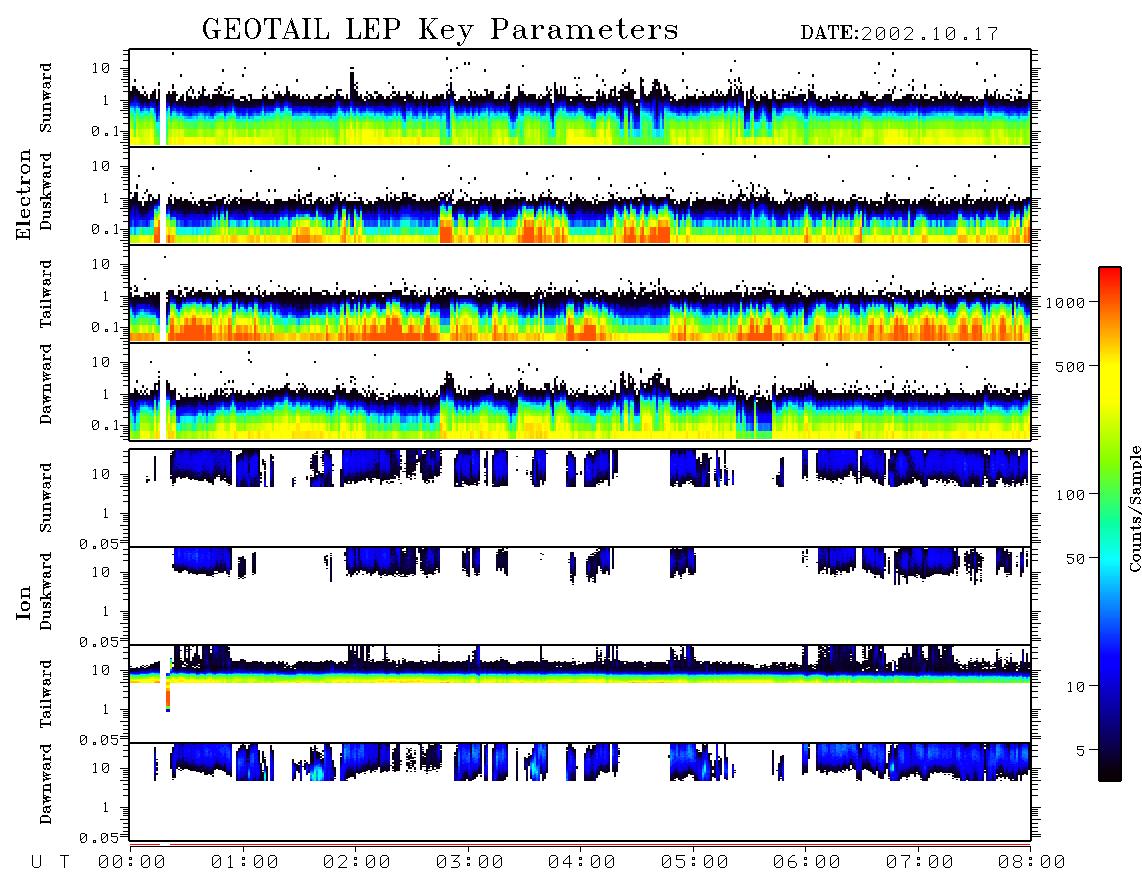Click the "50" colorbar tick label
Image resolution: width=1142 pixels, height=880 pixels.
coord(1075,559)
